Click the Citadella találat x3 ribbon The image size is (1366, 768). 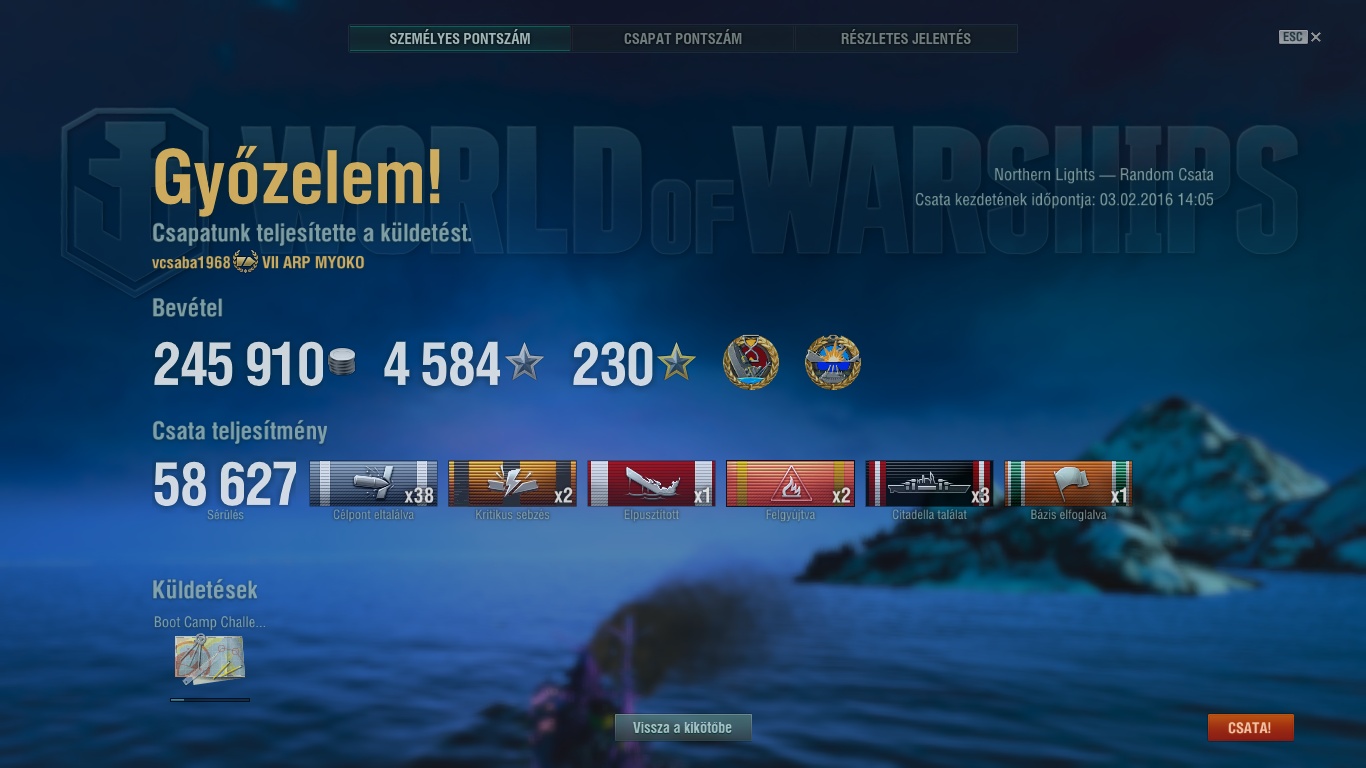[929, 484]
